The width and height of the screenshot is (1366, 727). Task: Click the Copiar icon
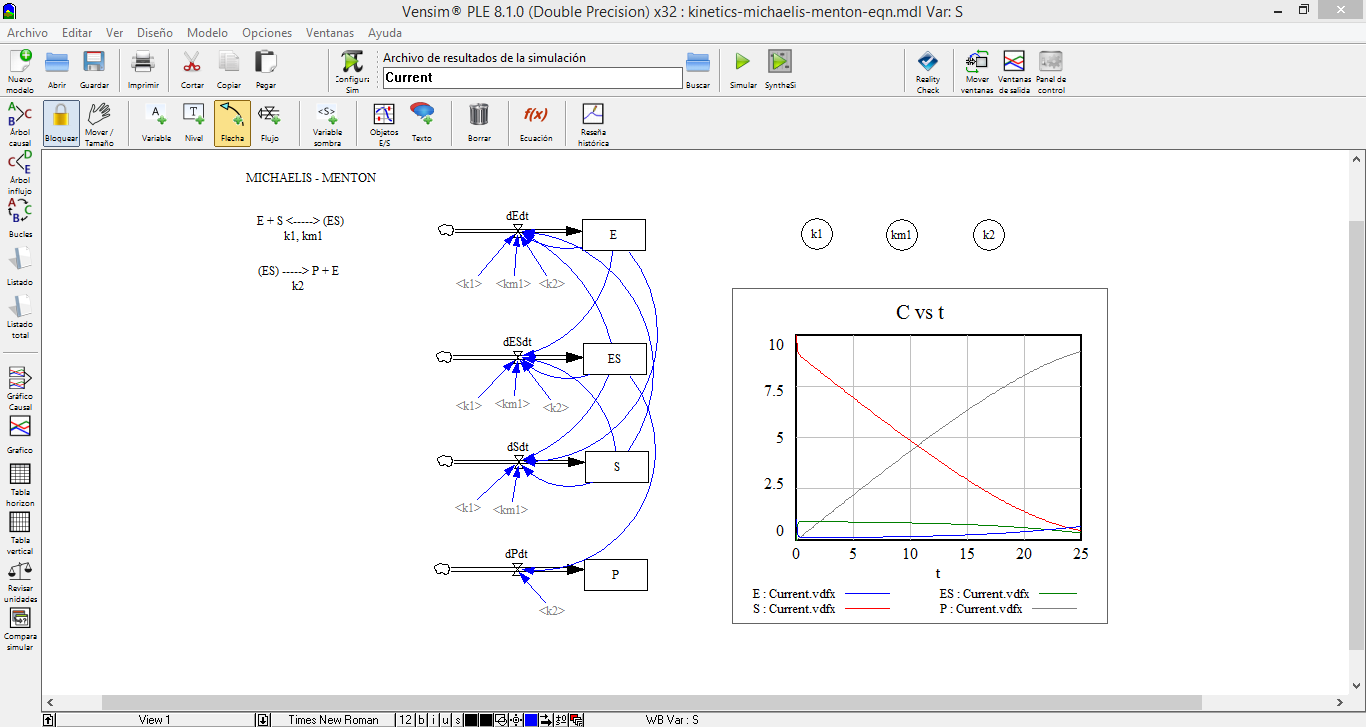pos(229,71)
